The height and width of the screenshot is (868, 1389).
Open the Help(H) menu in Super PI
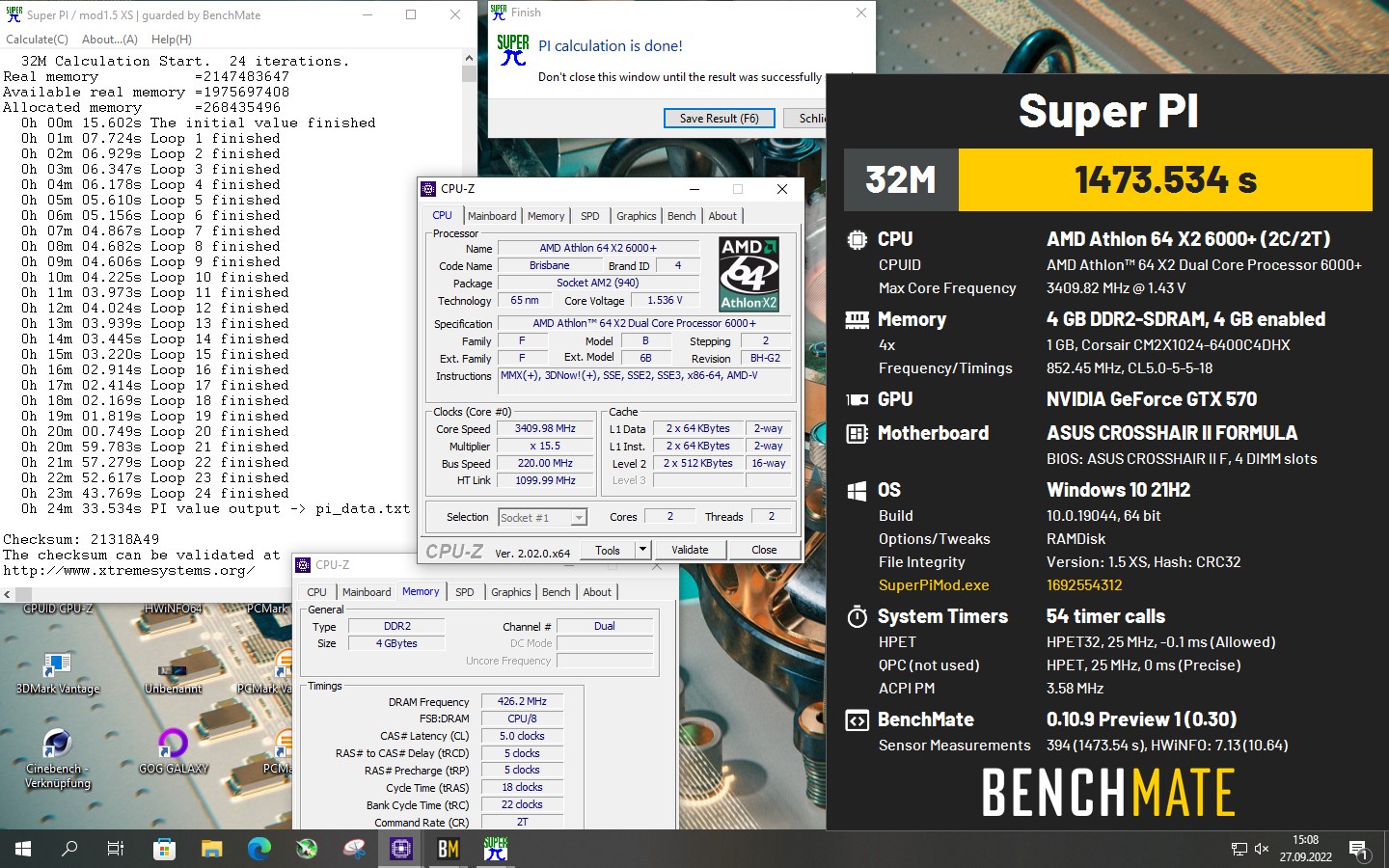[x=172, y=40]
